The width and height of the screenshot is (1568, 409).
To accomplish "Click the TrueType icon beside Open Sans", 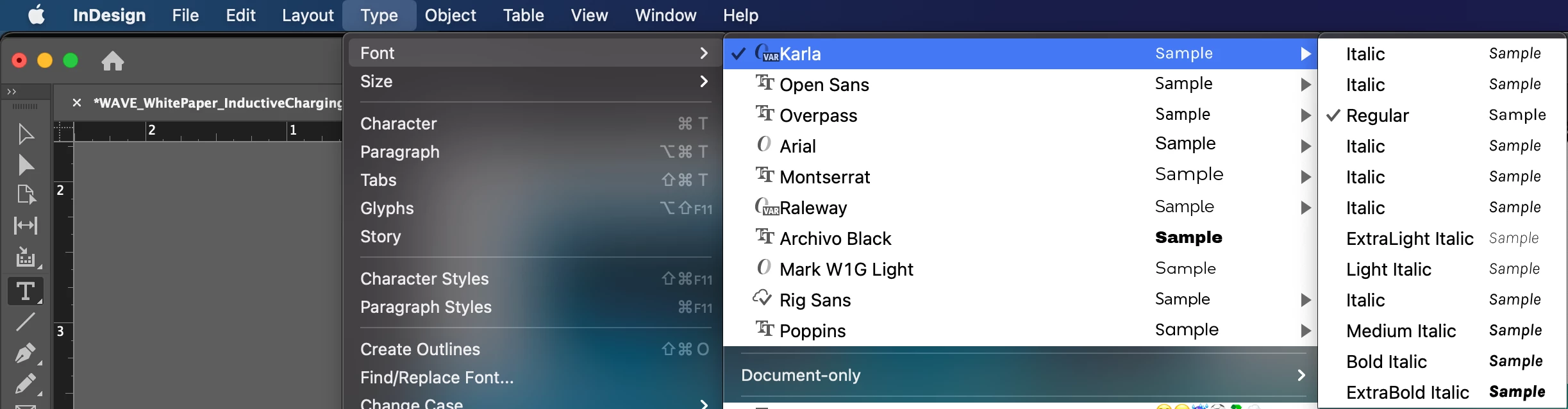I will coord(765,83).
